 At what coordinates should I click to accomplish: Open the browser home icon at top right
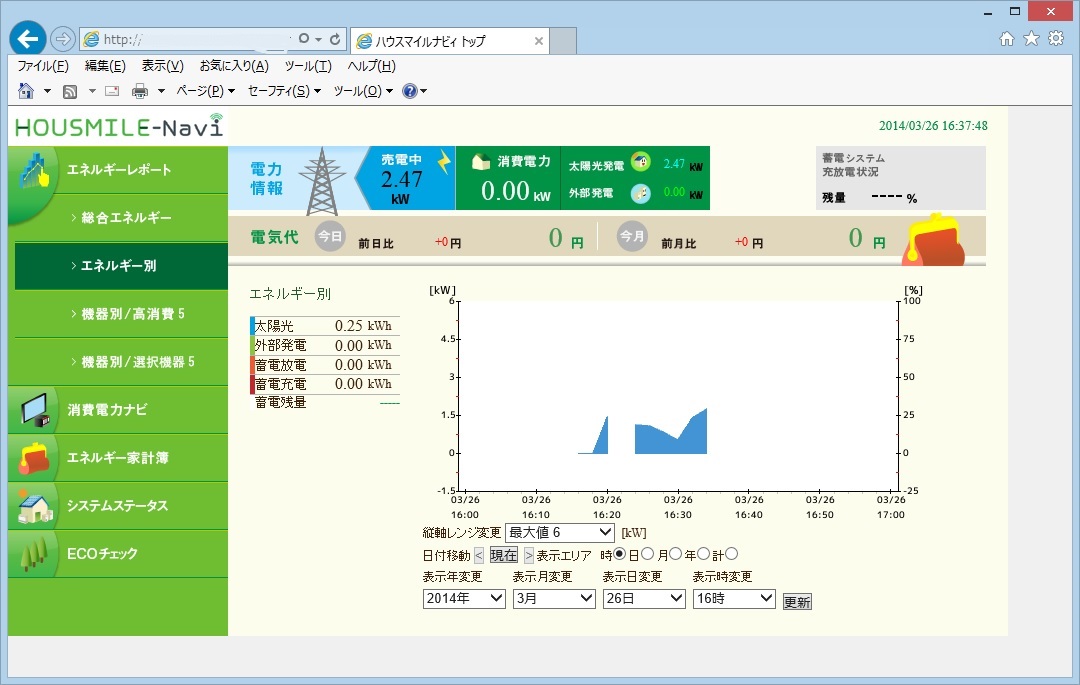click(1006, 39)
